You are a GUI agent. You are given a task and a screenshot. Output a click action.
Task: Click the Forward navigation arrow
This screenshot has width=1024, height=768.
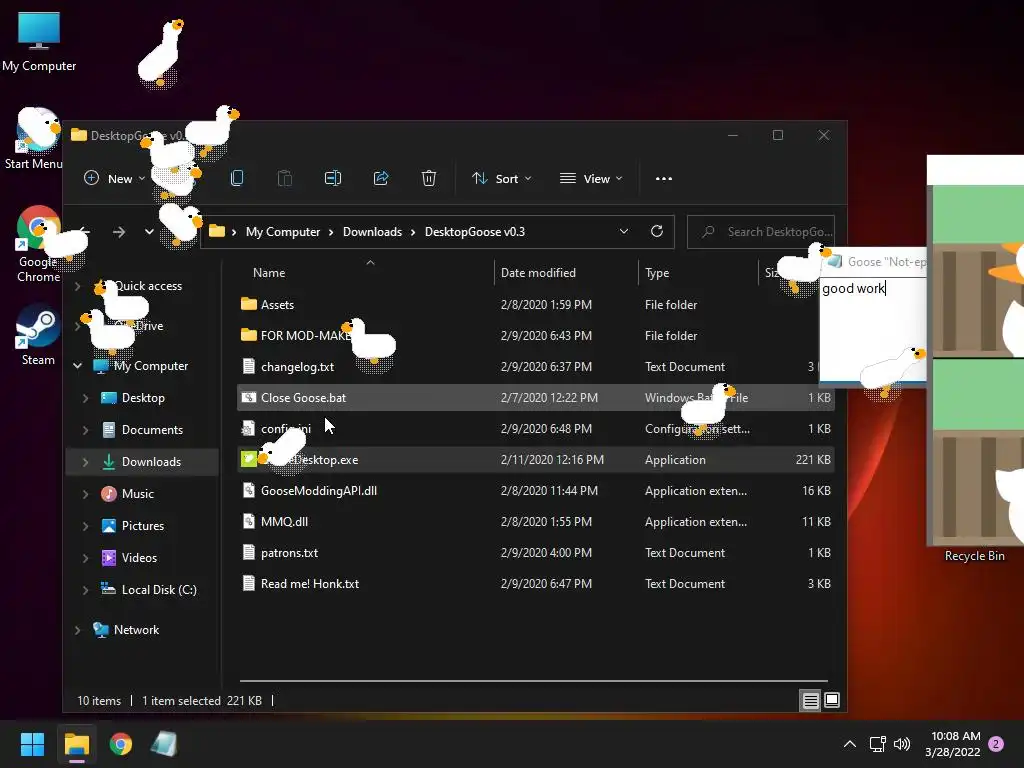pyautogui.click(x=119, y=232)
